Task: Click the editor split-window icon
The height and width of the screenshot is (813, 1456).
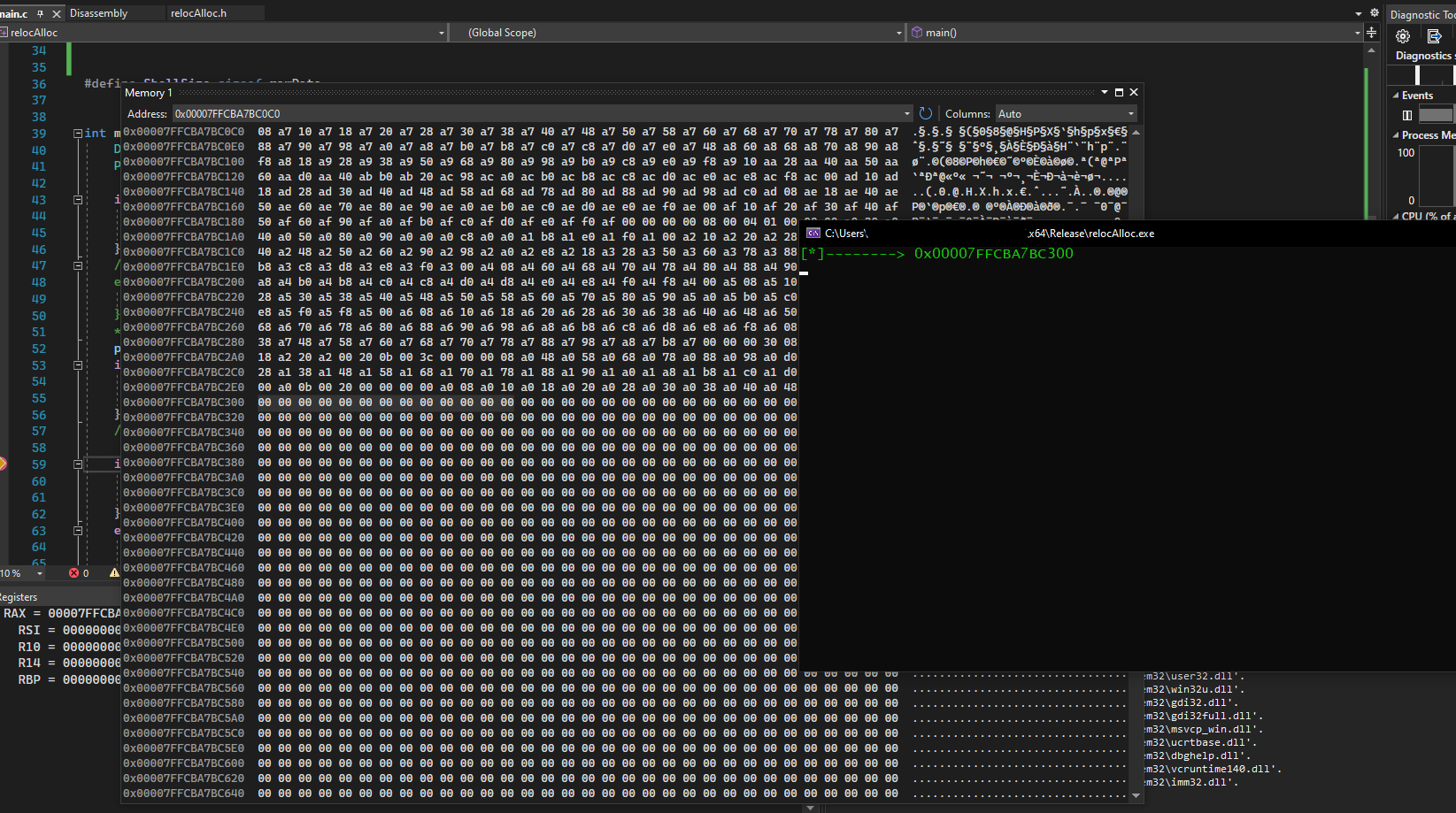Action: [x=1371, y=33]
